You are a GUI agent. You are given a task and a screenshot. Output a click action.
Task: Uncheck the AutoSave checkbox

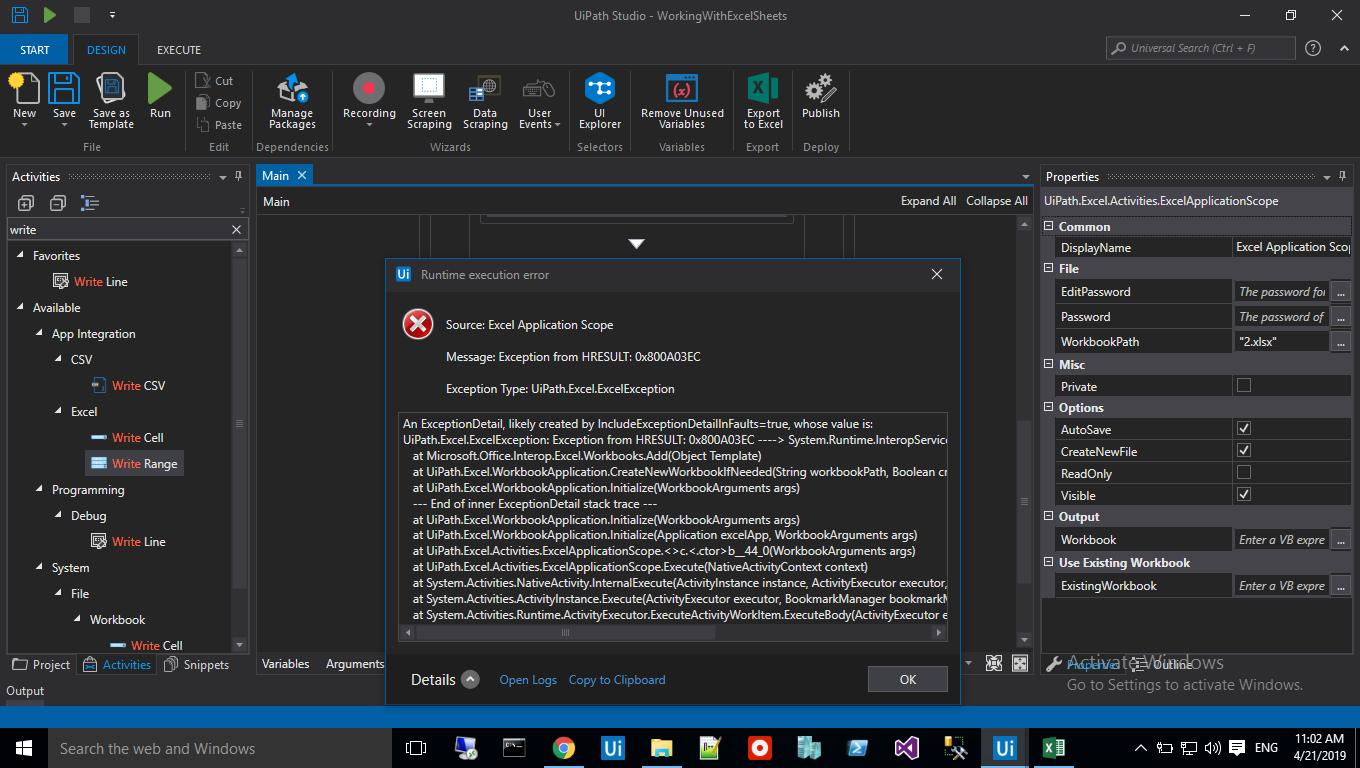(x=1244, y=429)
